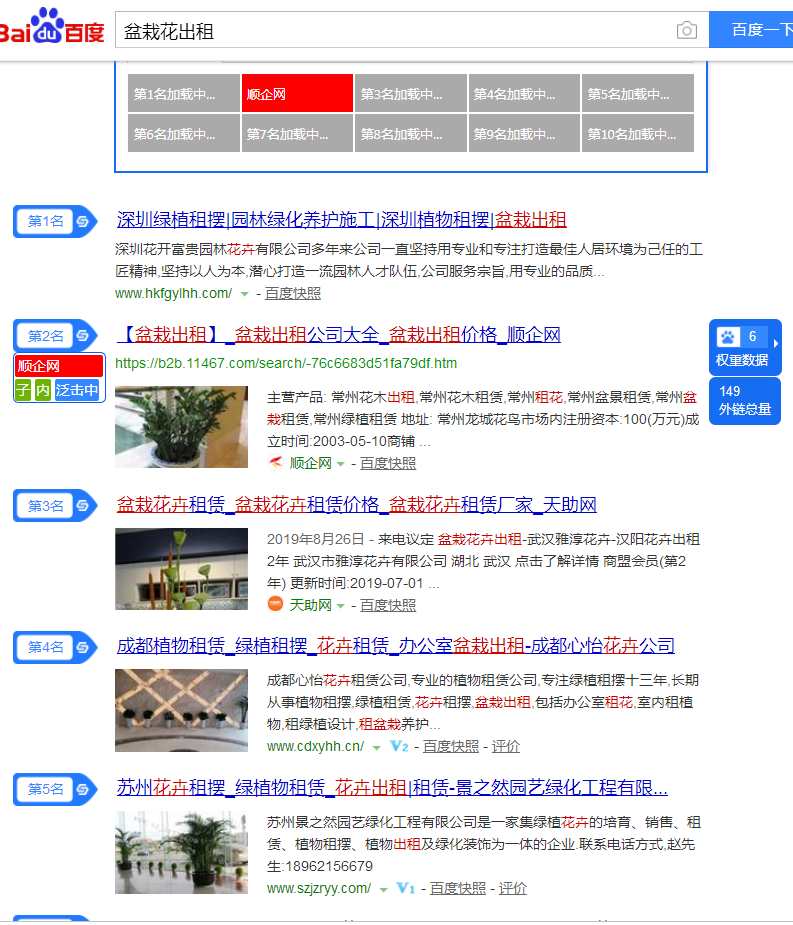Open 苏州花卉租摆 景之然园艺 result link
Screen dimensions: 793x925
392,788
